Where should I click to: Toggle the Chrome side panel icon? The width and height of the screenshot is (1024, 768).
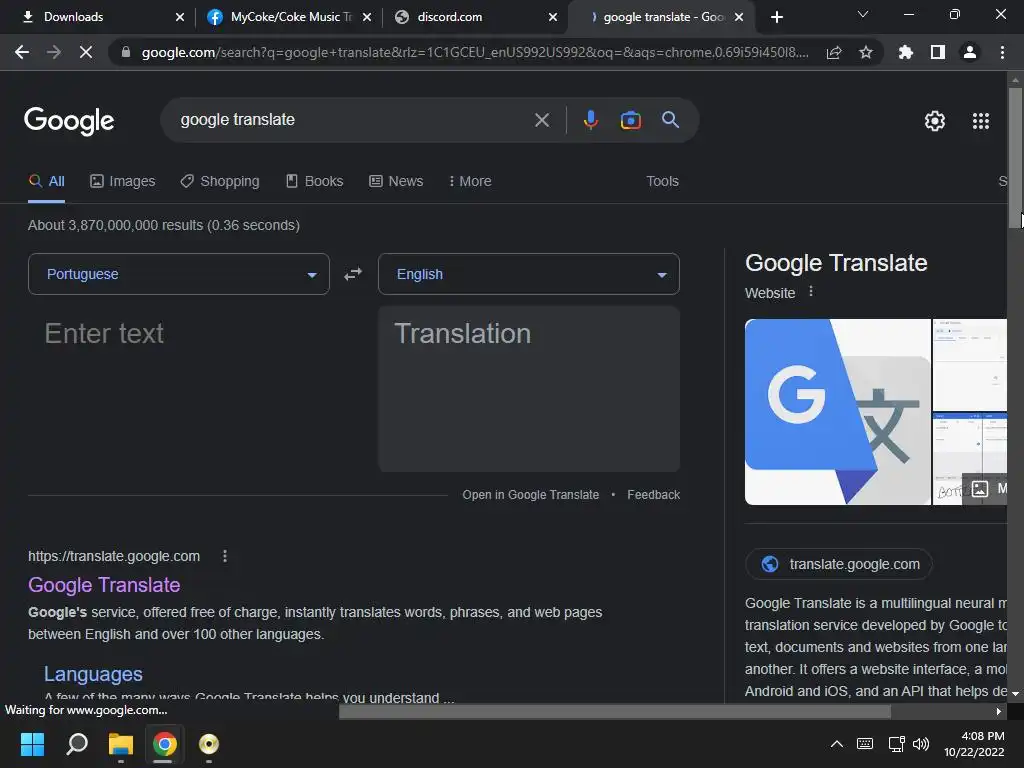click(938, 52)
